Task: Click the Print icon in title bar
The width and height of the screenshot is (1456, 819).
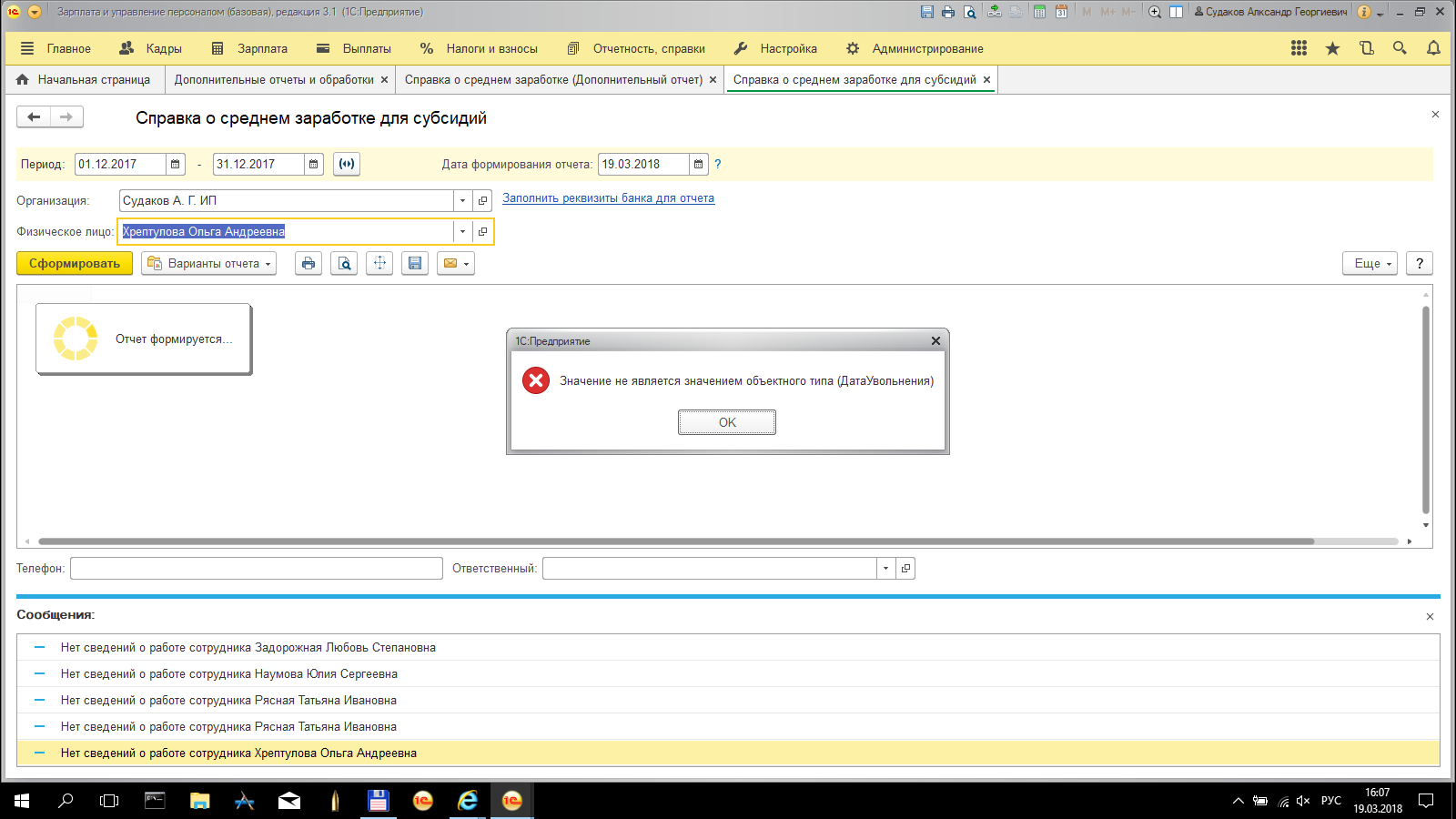Action: [948, 12]
